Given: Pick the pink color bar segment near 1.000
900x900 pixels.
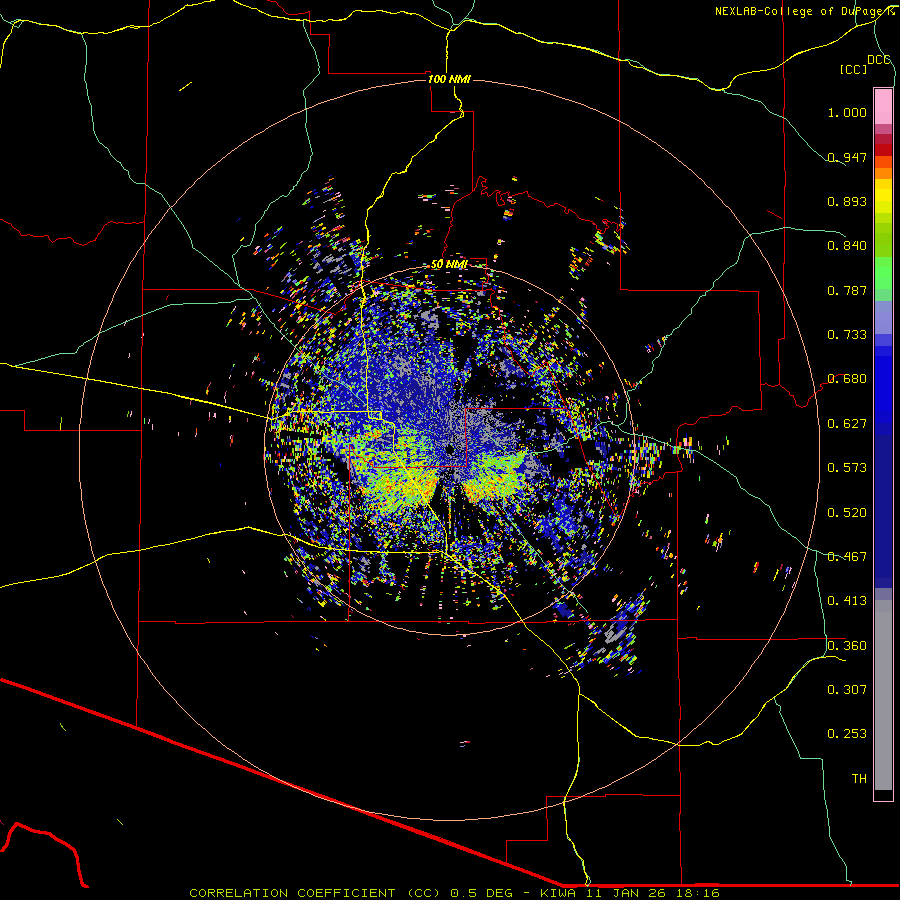Looking at the screenshot, I should point(883,107).
